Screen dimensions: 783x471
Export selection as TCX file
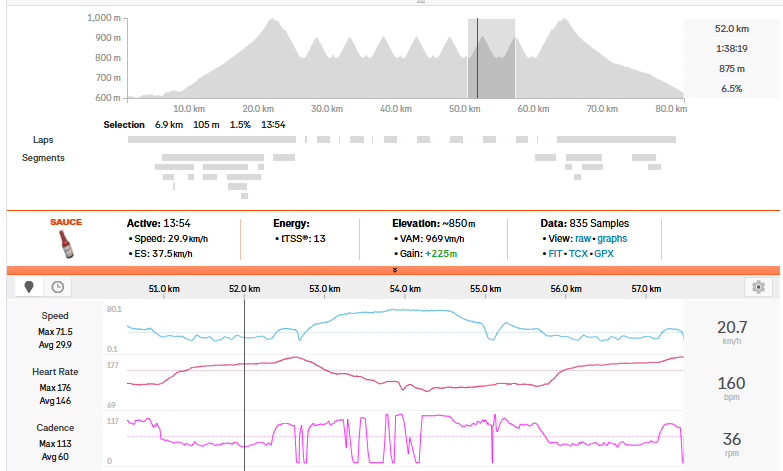578,254
